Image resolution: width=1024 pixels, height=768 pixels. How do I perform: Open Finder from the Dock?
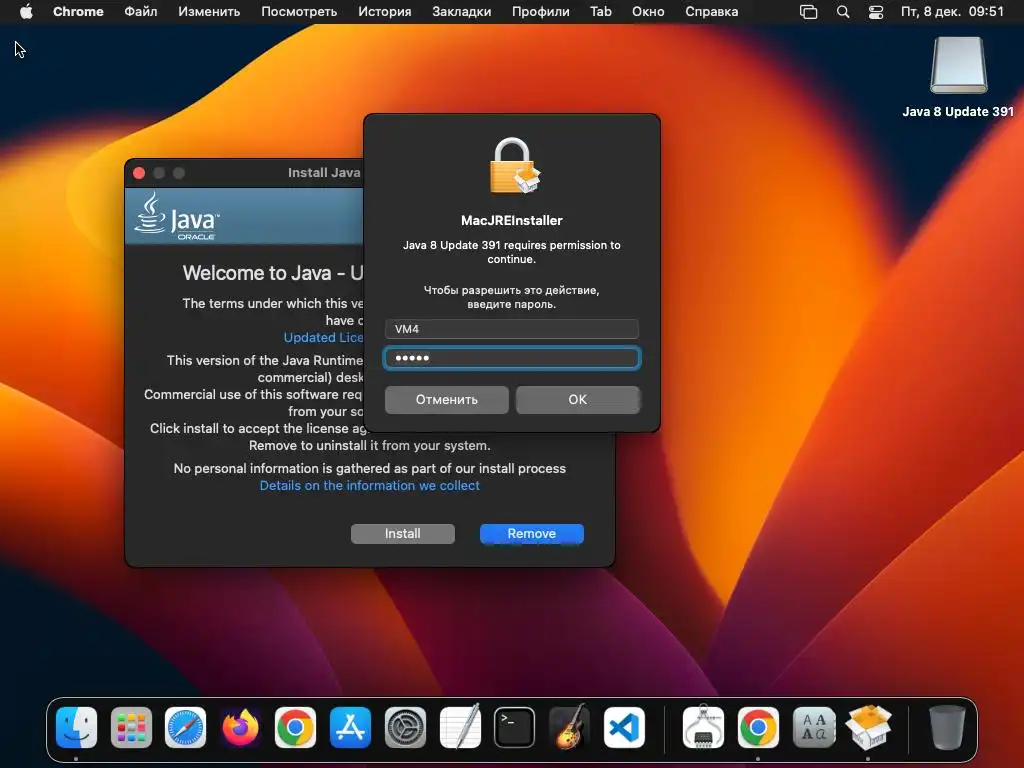coord(76,728)
